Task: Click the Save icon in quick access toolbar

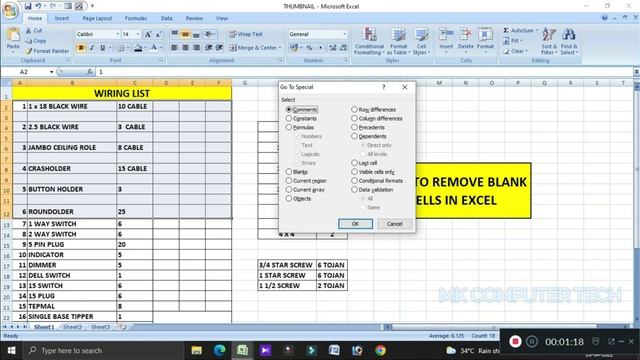Action: [28, 6]
